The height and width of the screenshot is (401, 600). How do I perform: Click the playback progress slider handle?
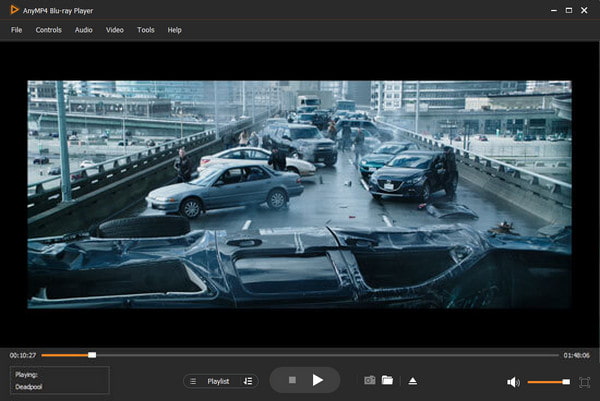click(x=92, y=355)
